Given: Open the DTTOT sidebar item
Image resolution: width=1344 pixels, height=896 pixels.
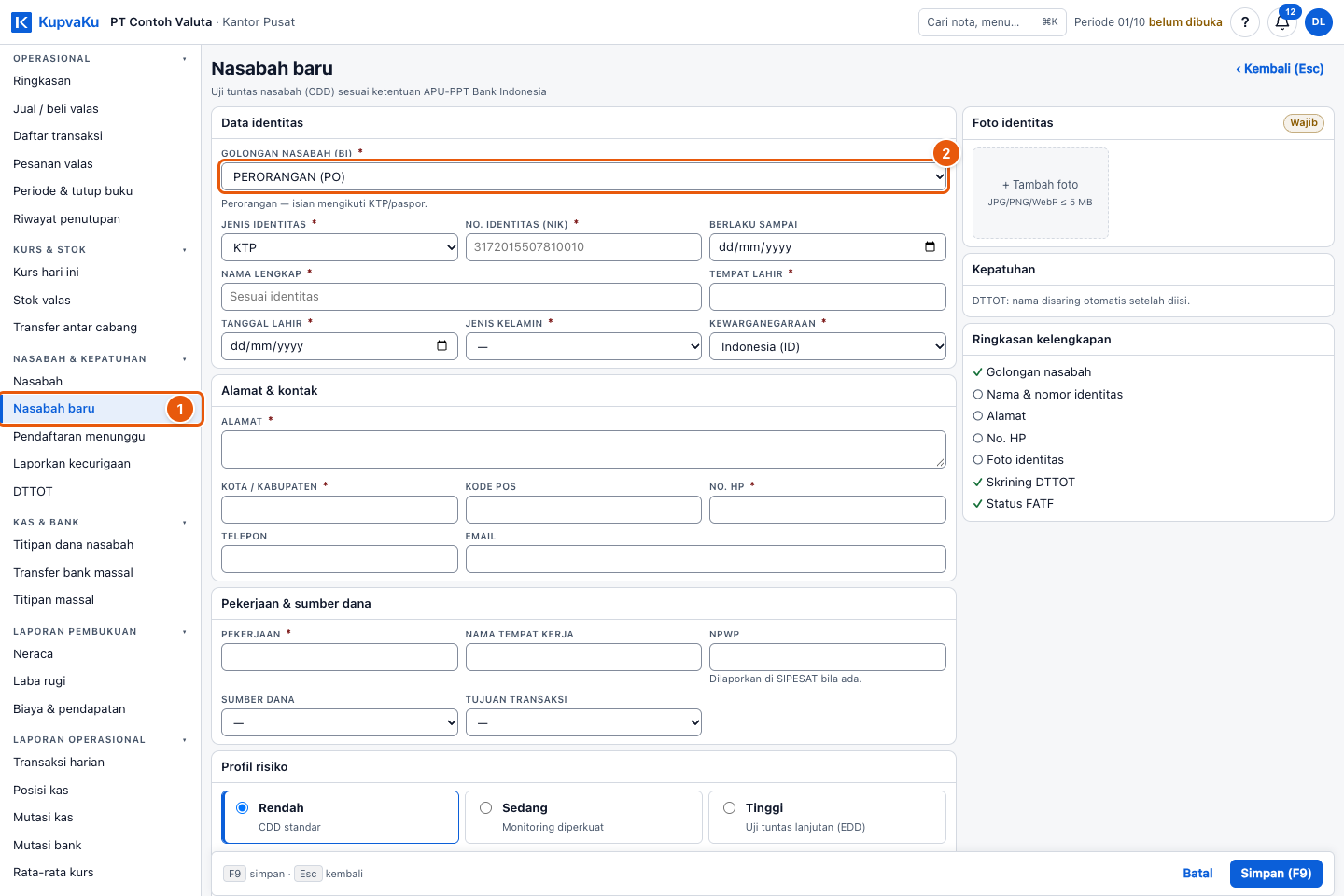Looking at the screenshot, I should coord(33,492).
